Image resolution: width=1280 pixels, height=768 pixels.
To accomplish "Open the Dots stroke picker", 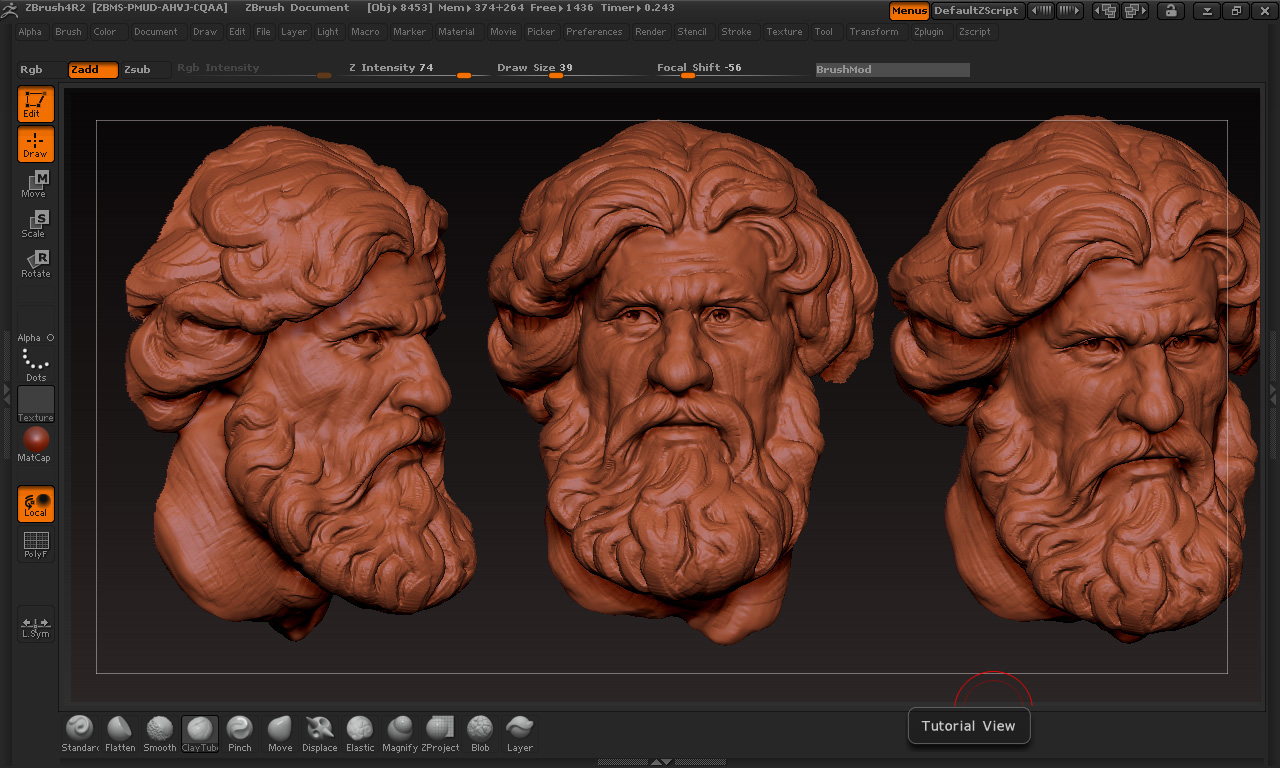I will [x=35, y=364].
